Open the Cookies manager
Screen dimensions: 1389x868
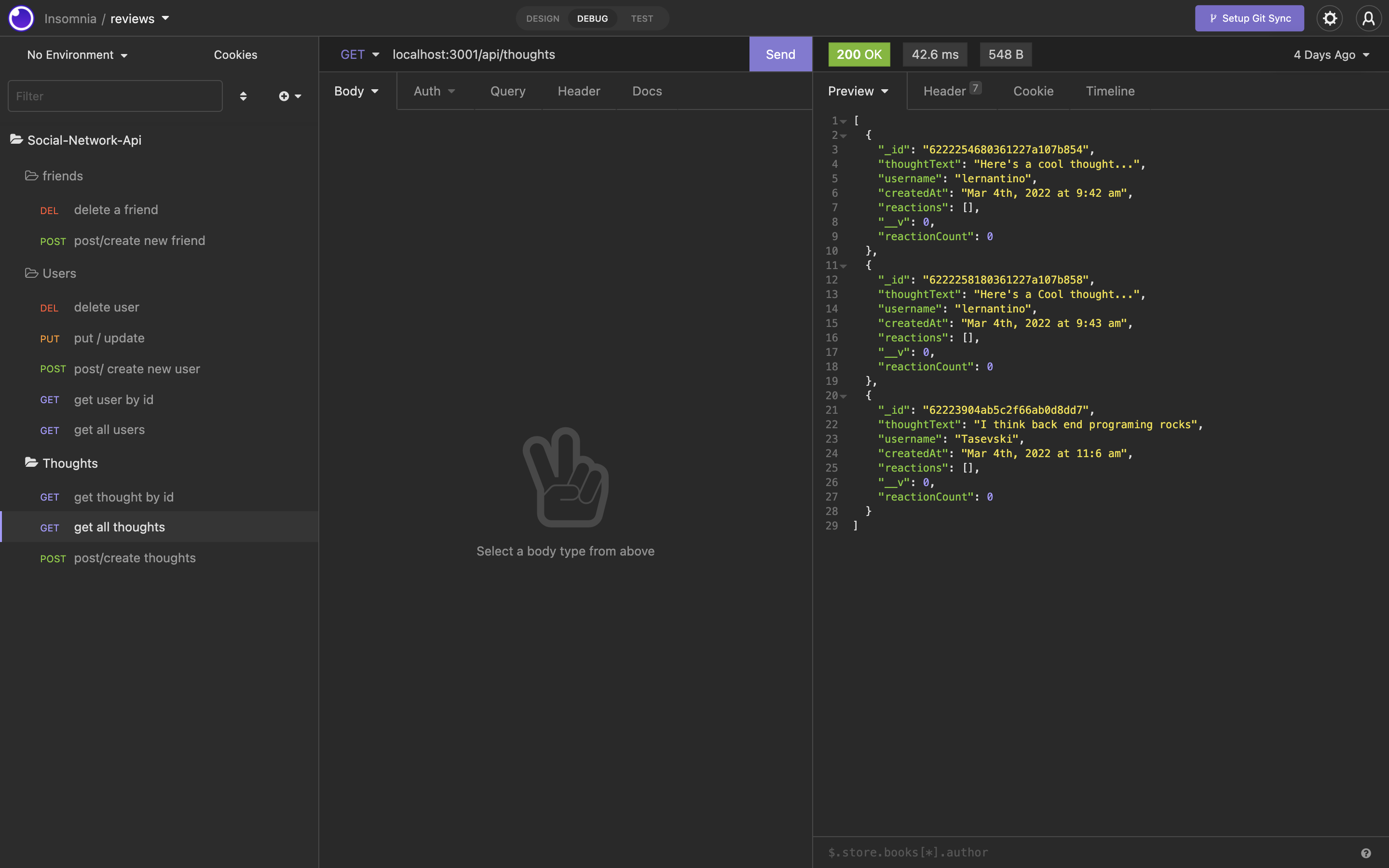pos(235,54)
